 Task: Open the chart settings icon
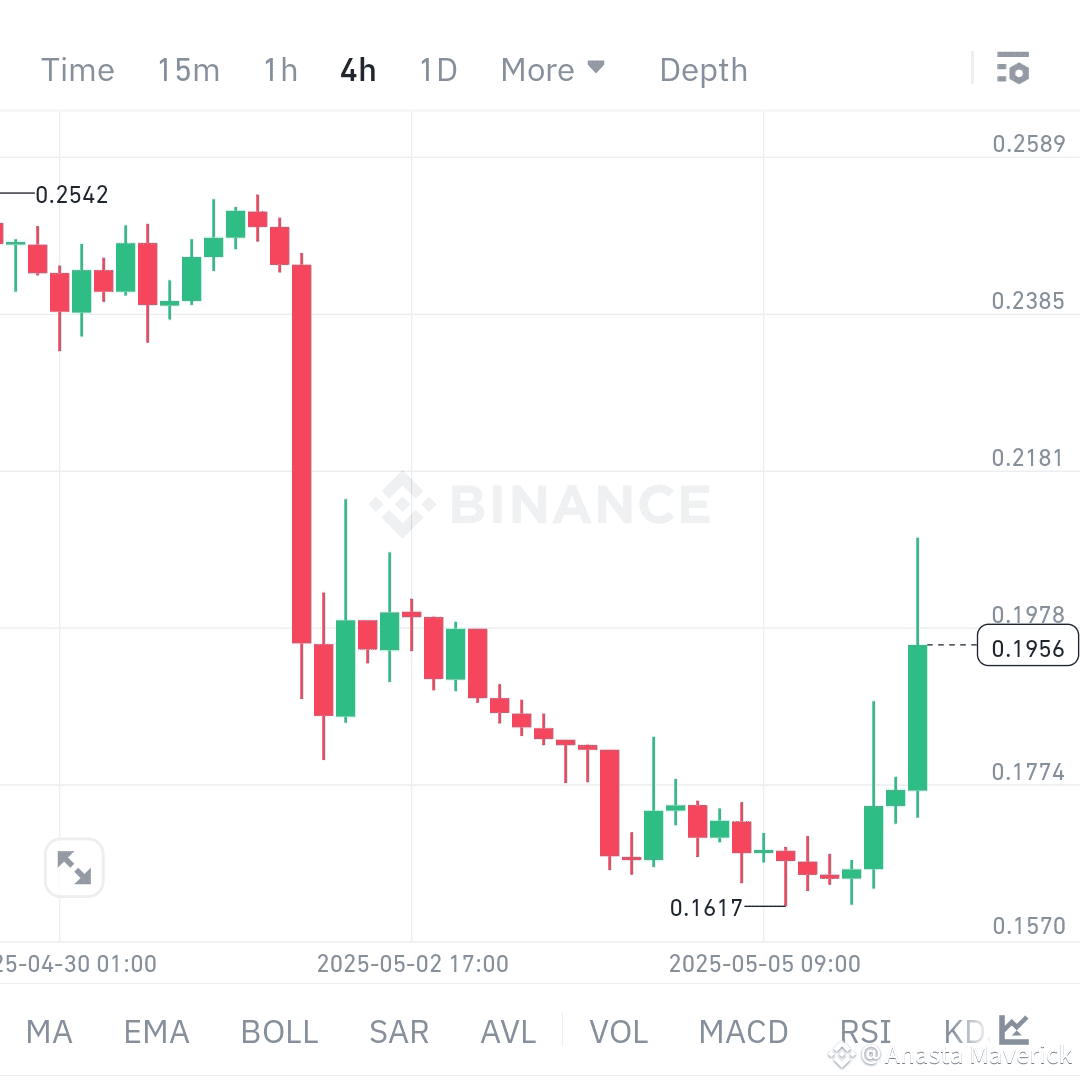click(x=1014, y=69)
